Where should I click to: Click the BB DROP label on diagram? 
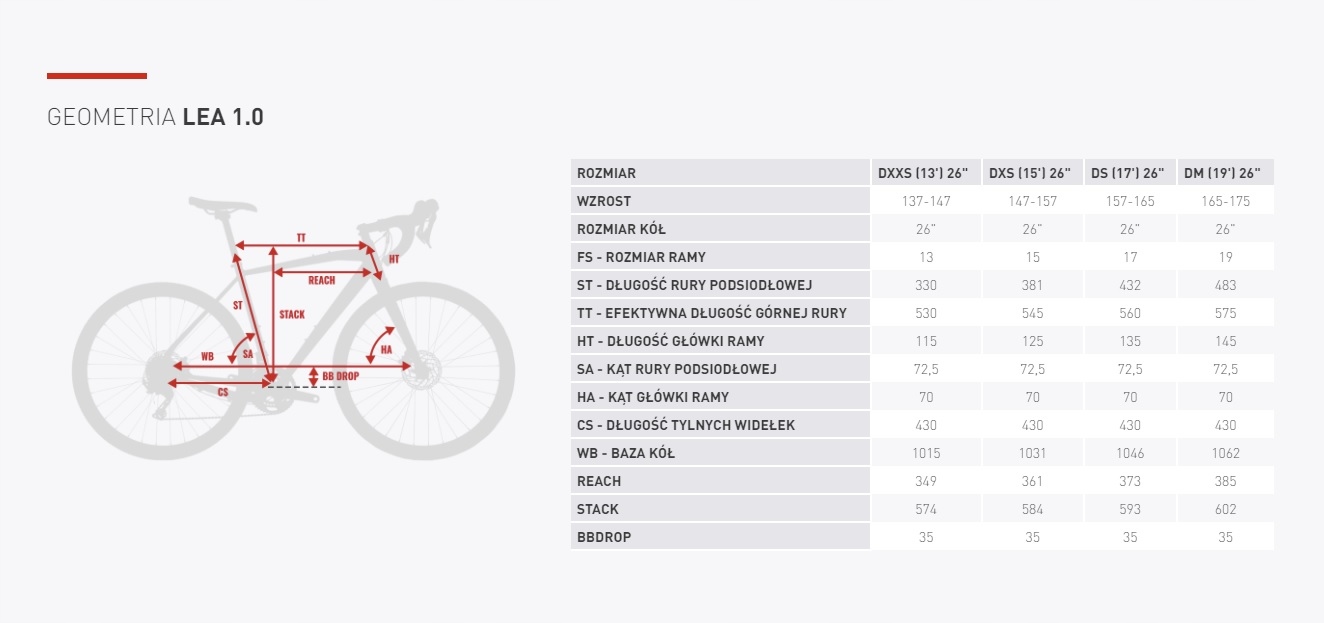pos(340,377)
